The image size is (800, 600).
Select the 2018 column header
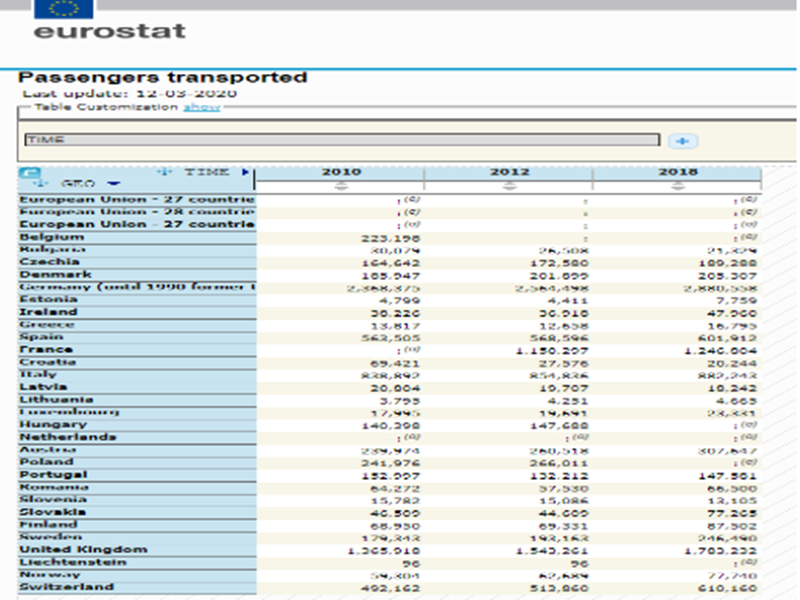678,172
